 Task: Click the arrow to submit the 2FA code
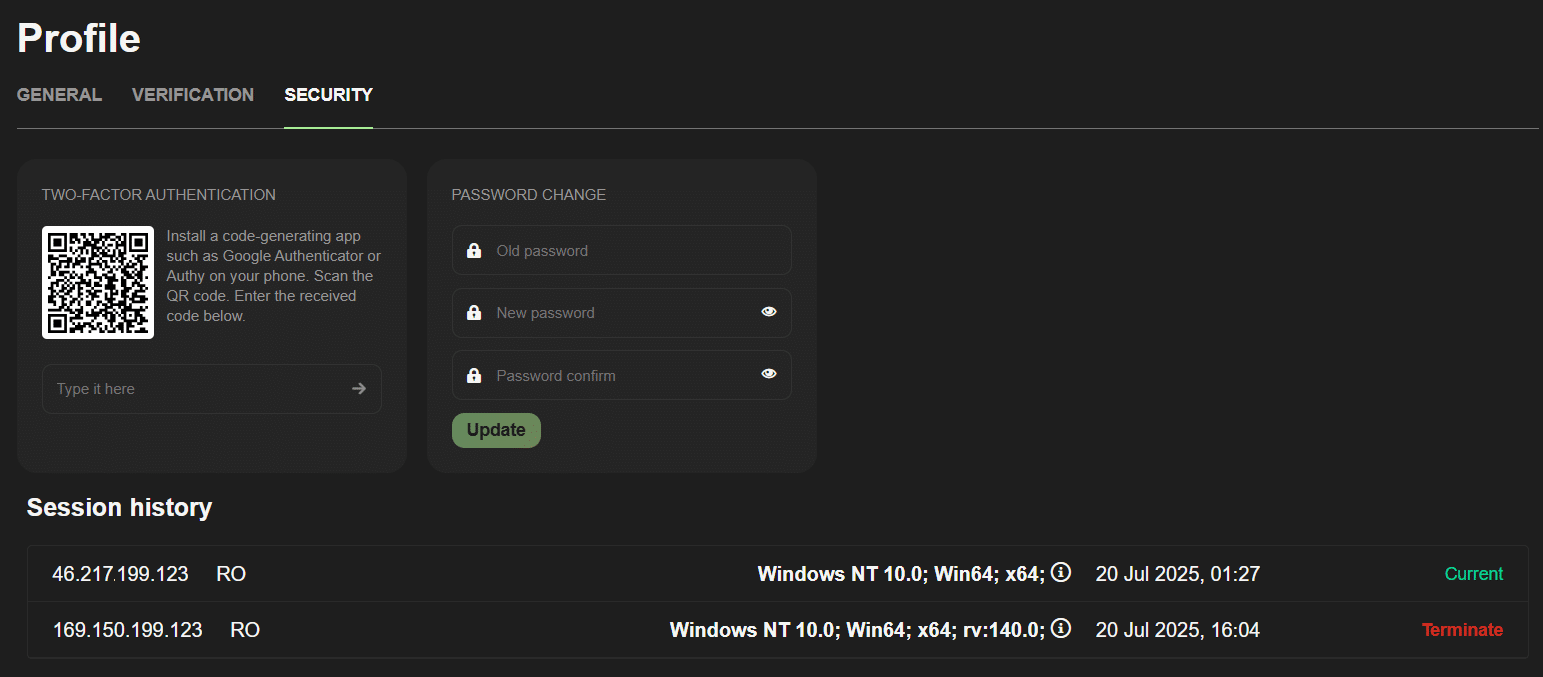358,388
